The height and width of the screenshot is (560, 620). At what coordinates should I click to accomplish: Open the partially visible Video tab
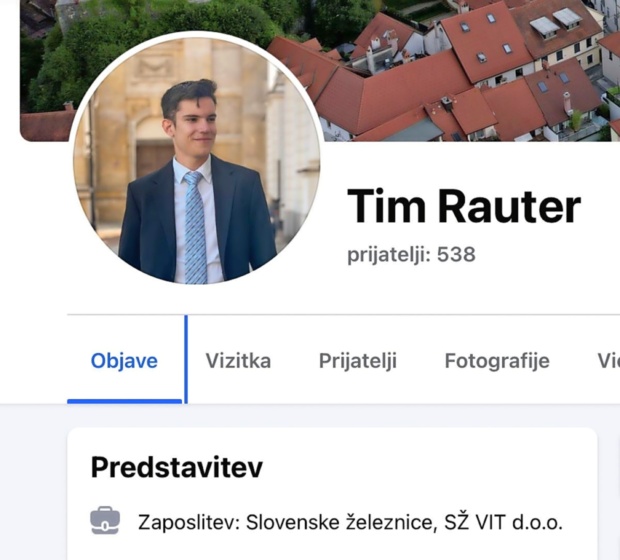pos(608,361)
